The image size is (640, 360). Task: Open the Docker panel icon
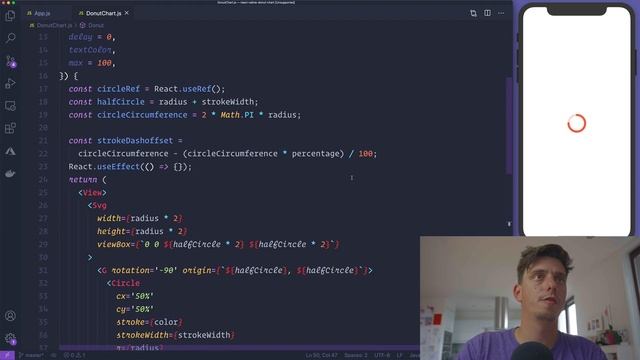[x=10, y=173]
